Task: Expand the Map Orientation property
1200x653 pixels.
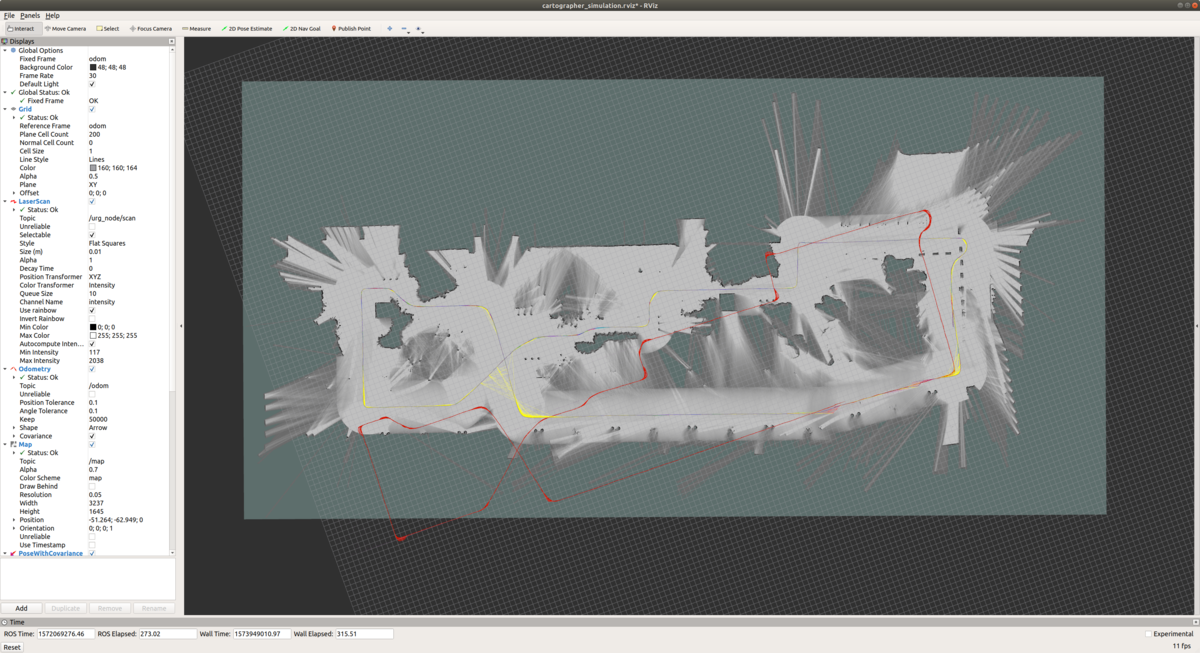Action: [14, 528]
